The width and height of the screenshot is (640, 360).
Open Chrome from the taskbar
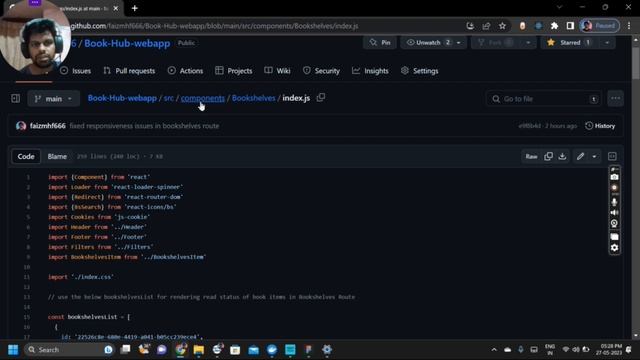180,350
